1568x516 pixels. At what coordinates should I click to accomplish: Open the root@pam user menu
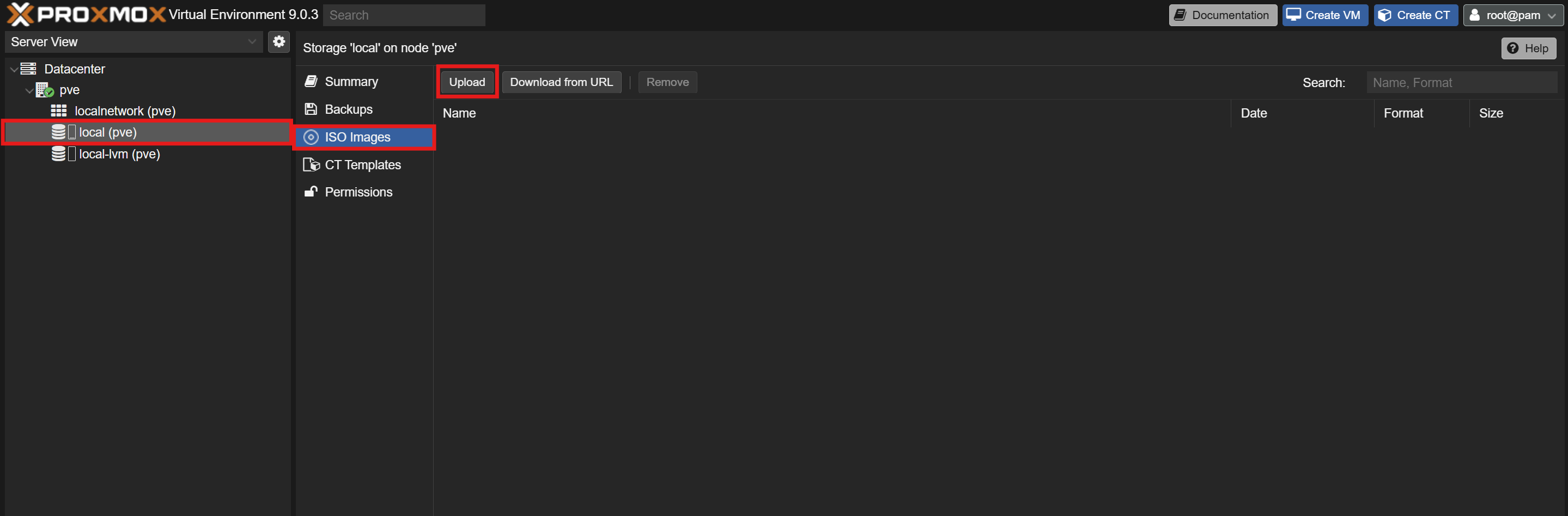click(1512, 15)
